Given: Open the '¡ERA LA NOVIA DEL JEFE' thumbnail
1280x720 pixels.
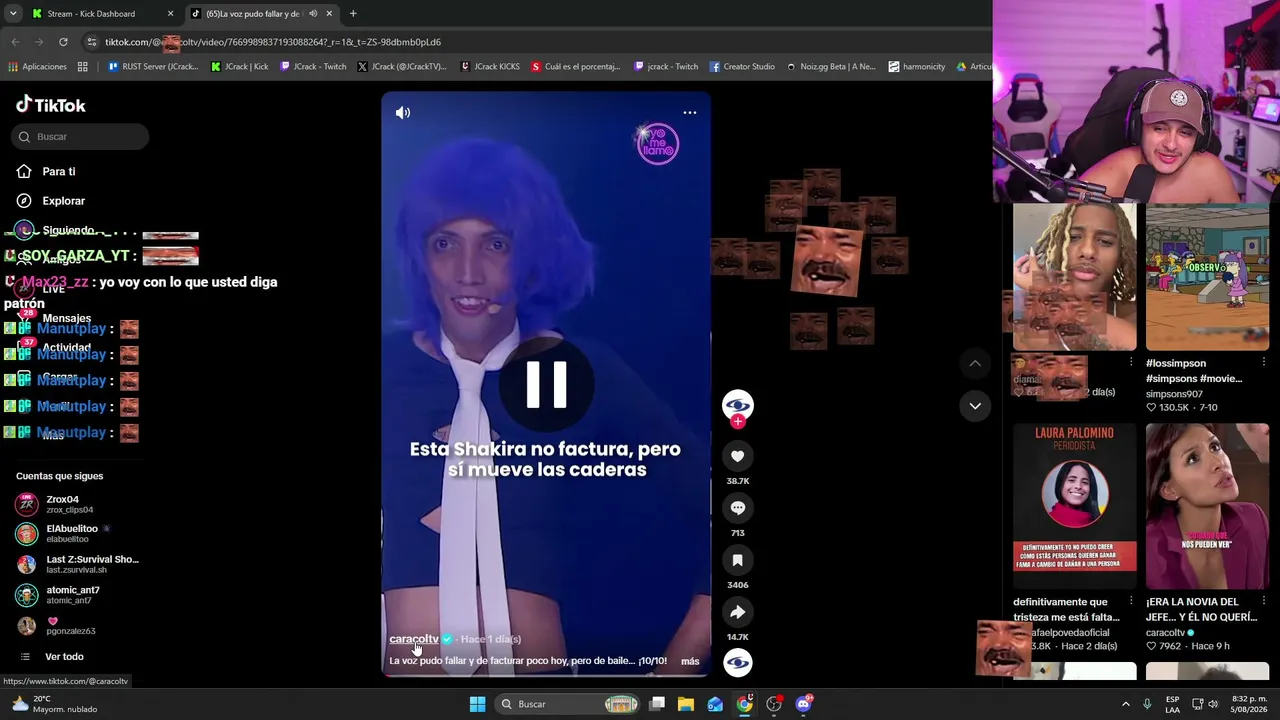Looking at the screenshot, I should [x=1207, y=506].
